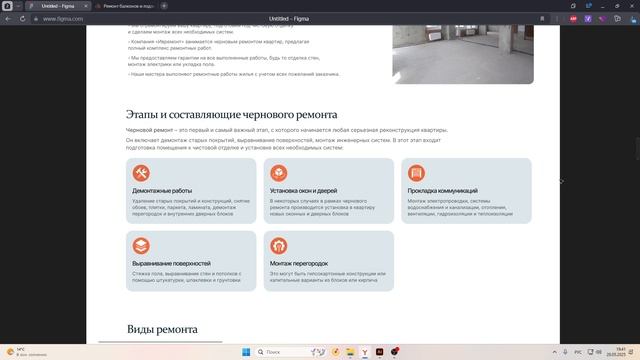Click the page vertical scrollbar on the right edge
This screenshot has width=640, height=360.
point(638,149)
